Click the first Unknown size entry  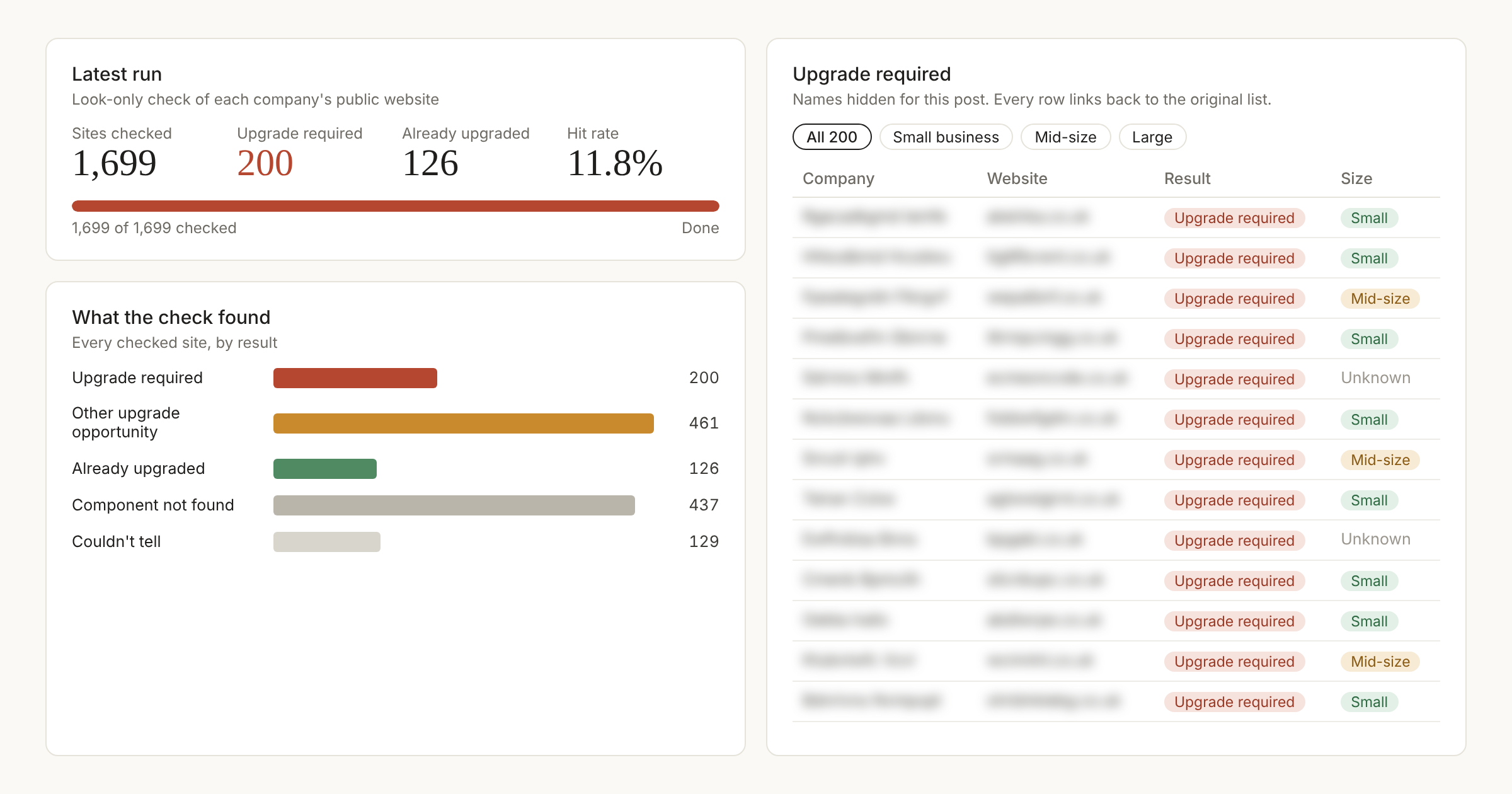[x=1375, y=378]
